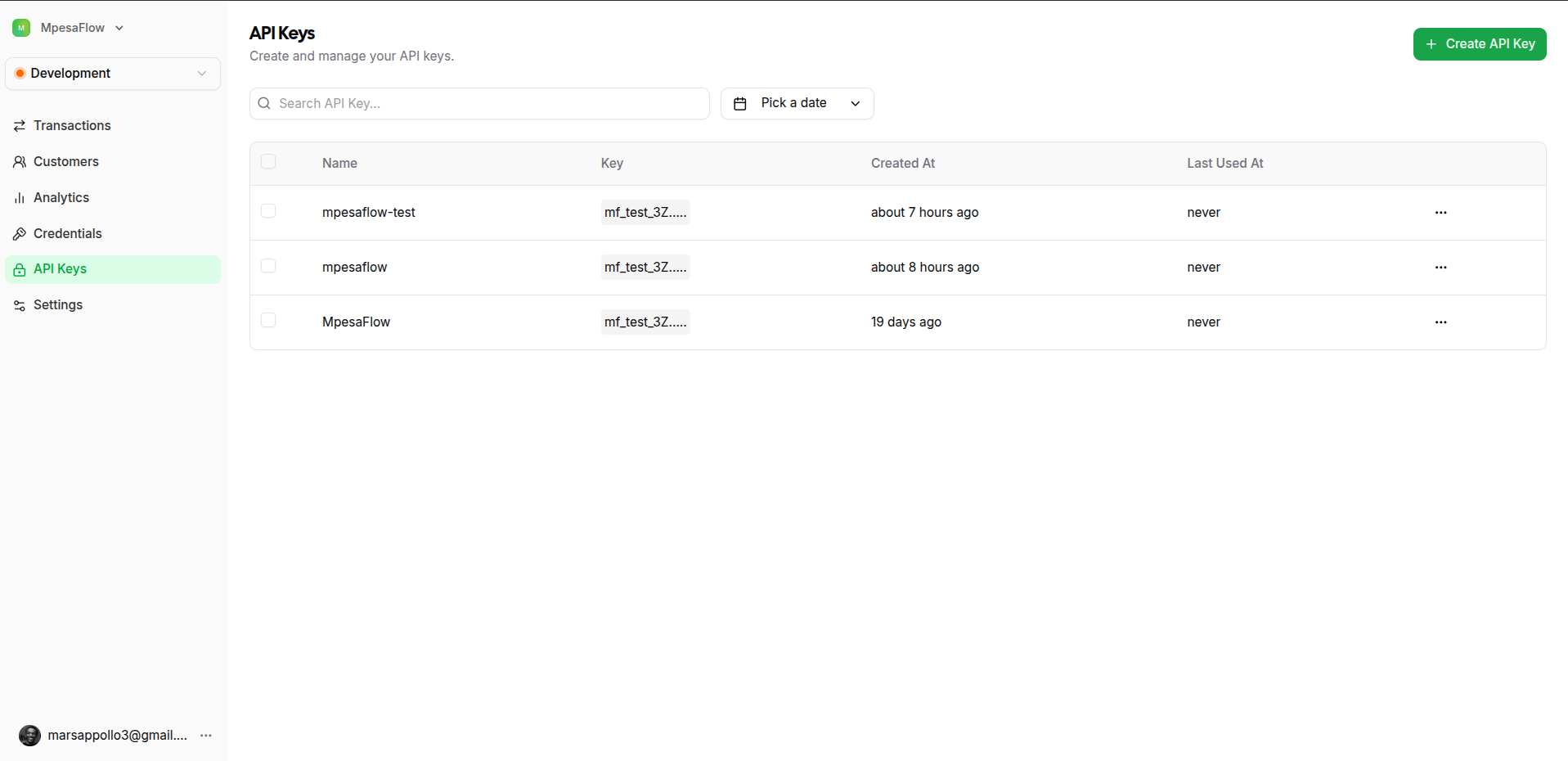Click the API Keys lock icon
Image resolution: width=1568 pixels, height=761 pixels.
tap(20, 269)
